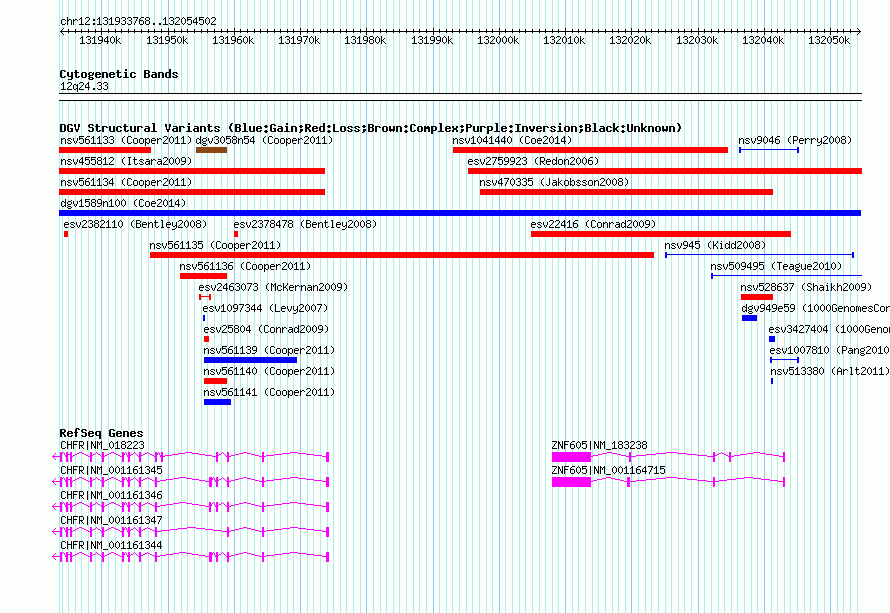
Task: Open the nsv561134 (Cooper2011) variant label
Action: (126, 182)
